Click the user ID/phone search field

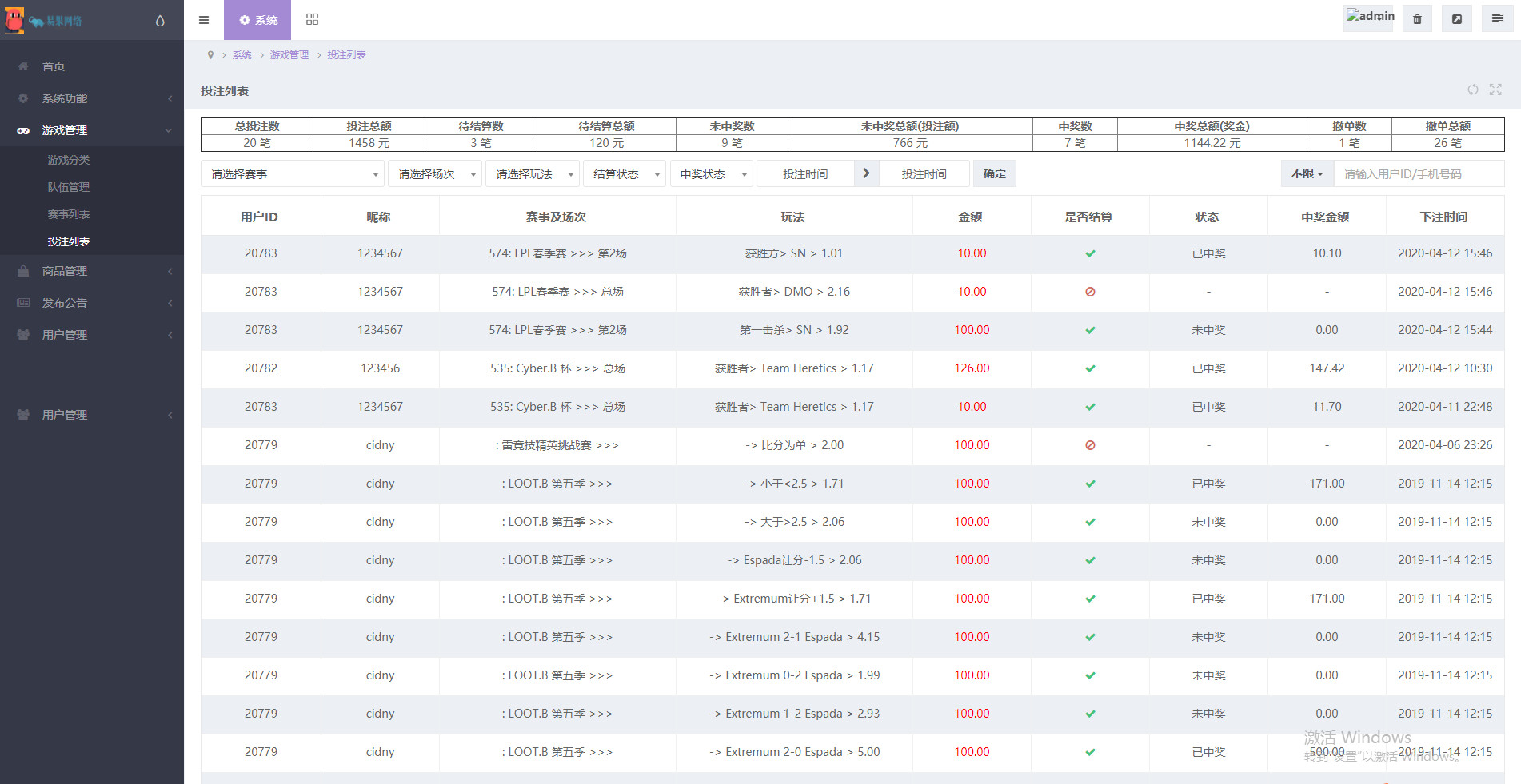[1418, 174]
